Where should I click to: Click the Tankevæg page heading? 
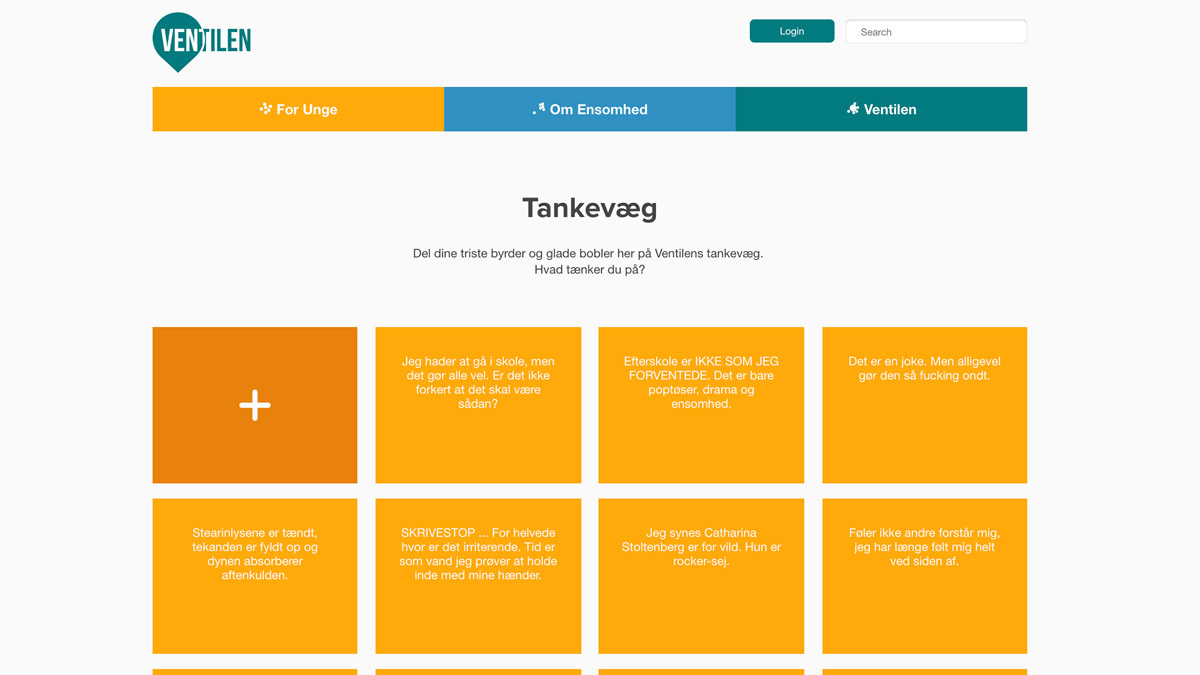click(x=589, y=208)
